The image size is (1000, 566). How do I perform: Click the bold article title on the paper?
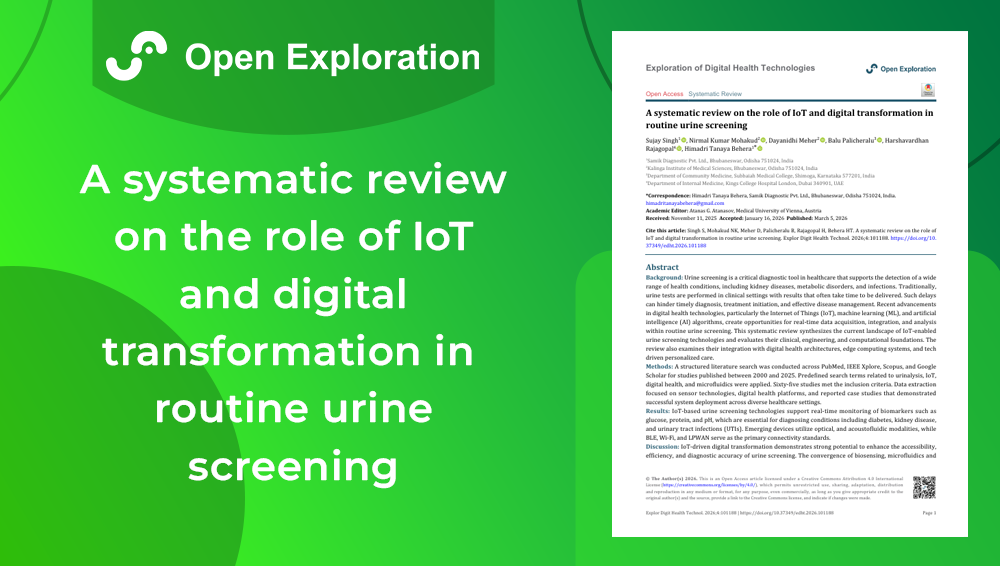790,119
